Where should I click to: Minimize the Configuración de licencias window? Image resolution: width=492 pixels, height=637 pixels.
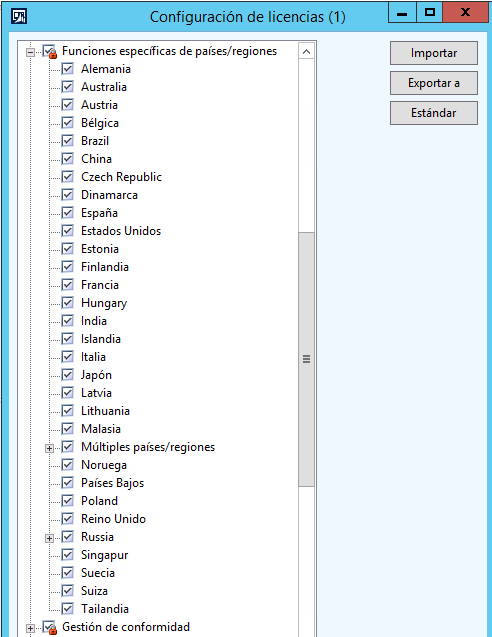(402, 12)
